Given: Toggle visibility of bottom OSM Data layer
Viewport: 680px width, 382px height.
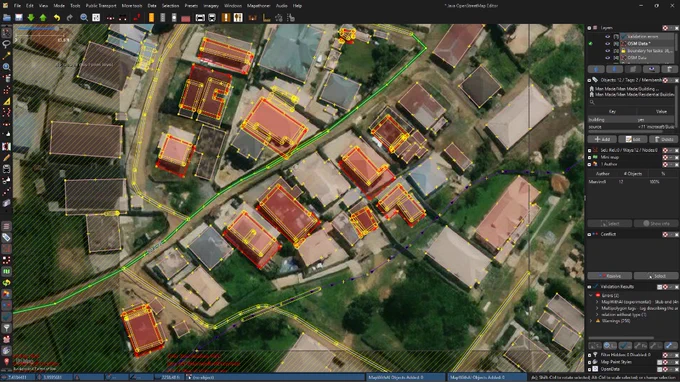Looking at the screenshot, I should tap(608, 58).
